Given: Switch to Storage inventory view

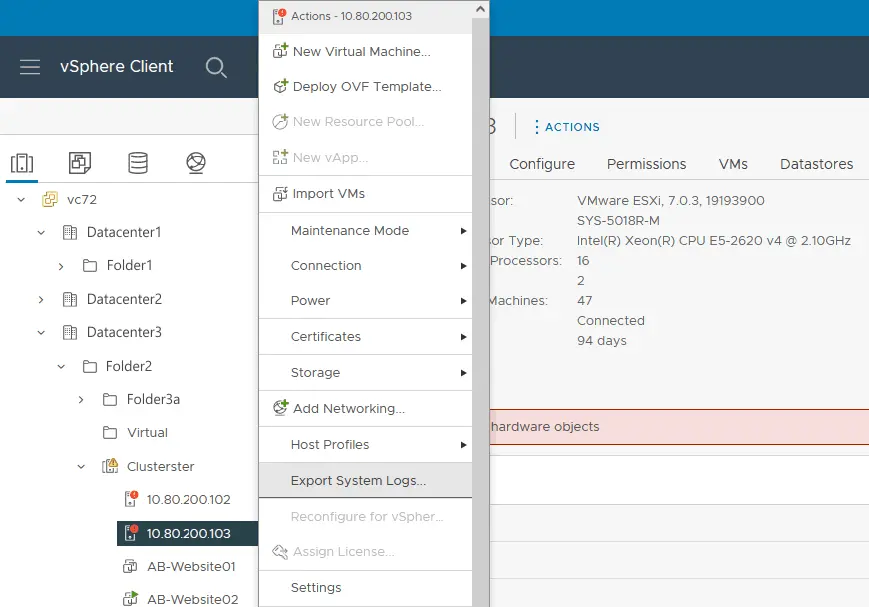Looking at the screenshot, I should pos(138,163).
